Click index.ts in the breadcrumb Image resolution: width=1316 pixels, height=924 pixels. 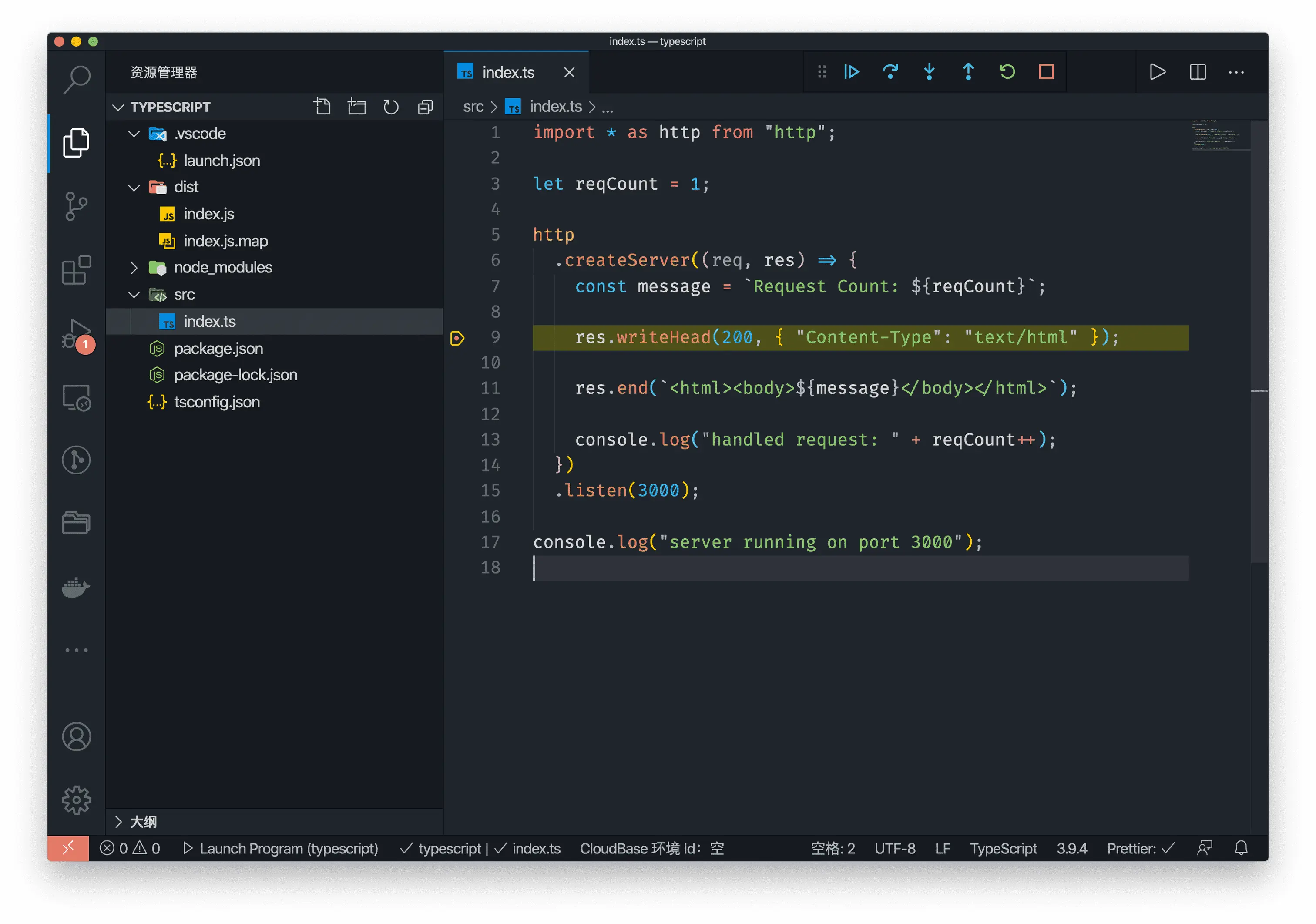tap(555, 107)
